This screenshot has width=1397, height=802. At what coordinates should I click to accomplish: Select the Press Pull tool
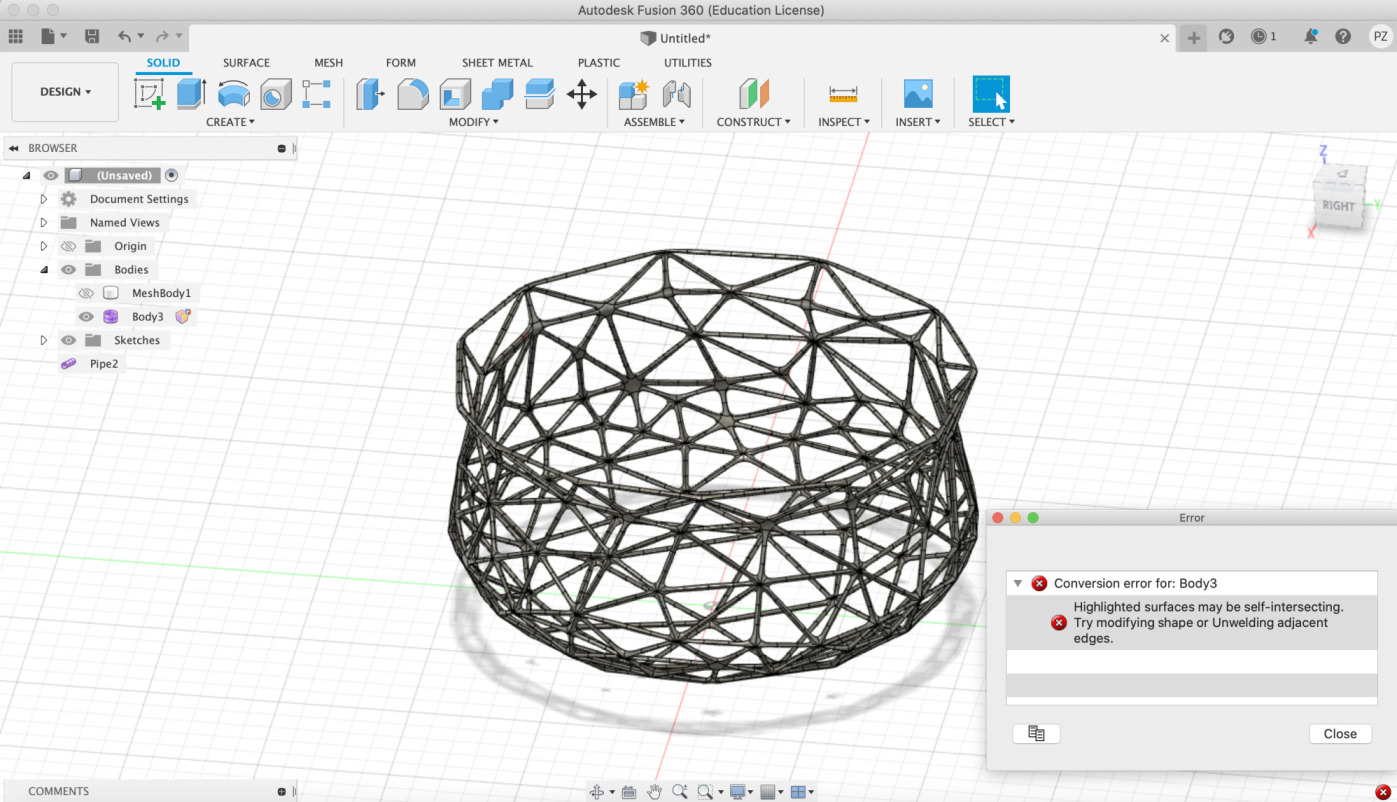(x=371, y=94)
